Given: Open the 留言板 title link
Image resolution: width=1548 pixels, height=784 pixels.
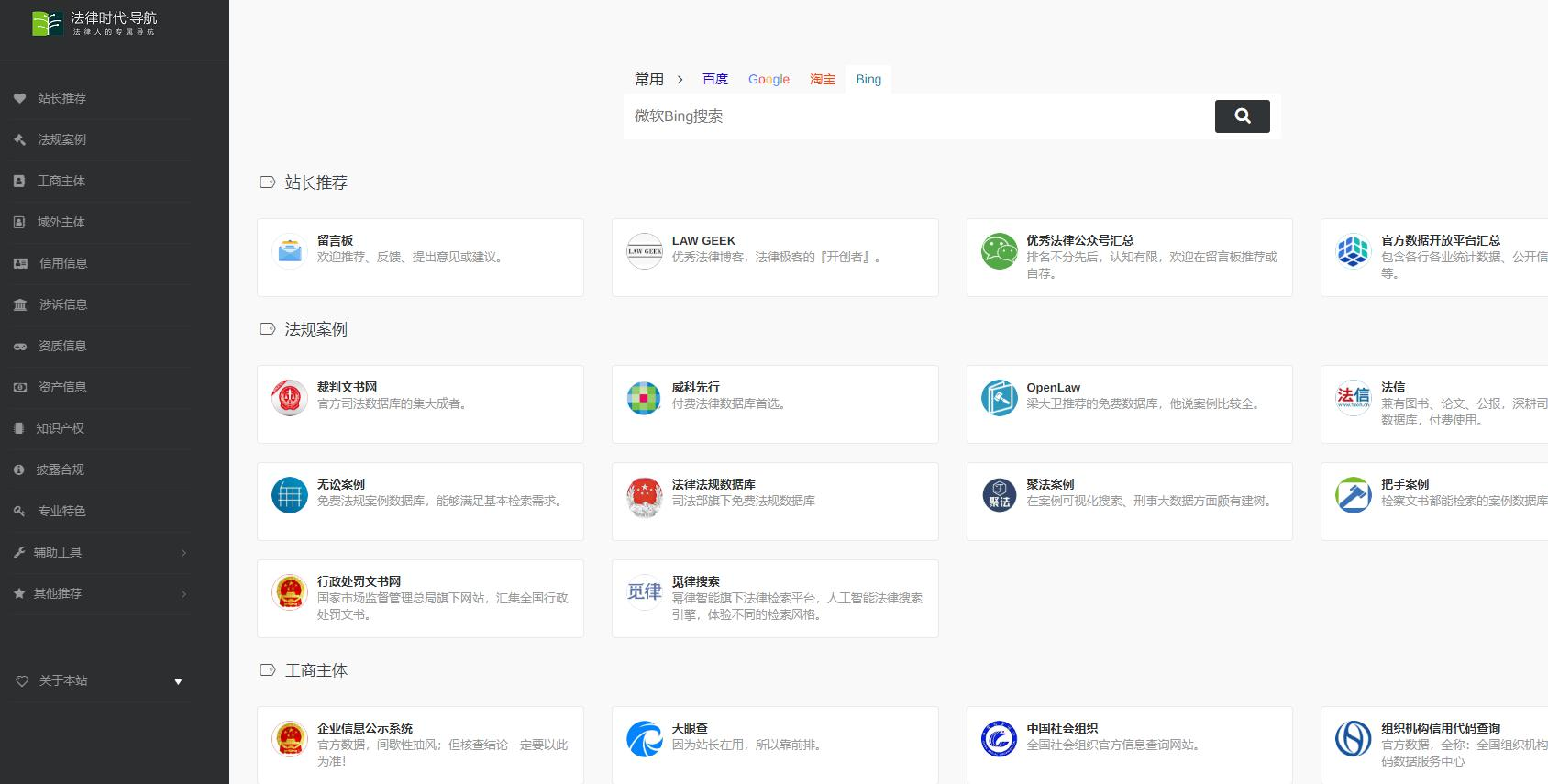Looking at the screenshot, I should tap(335, 240).
